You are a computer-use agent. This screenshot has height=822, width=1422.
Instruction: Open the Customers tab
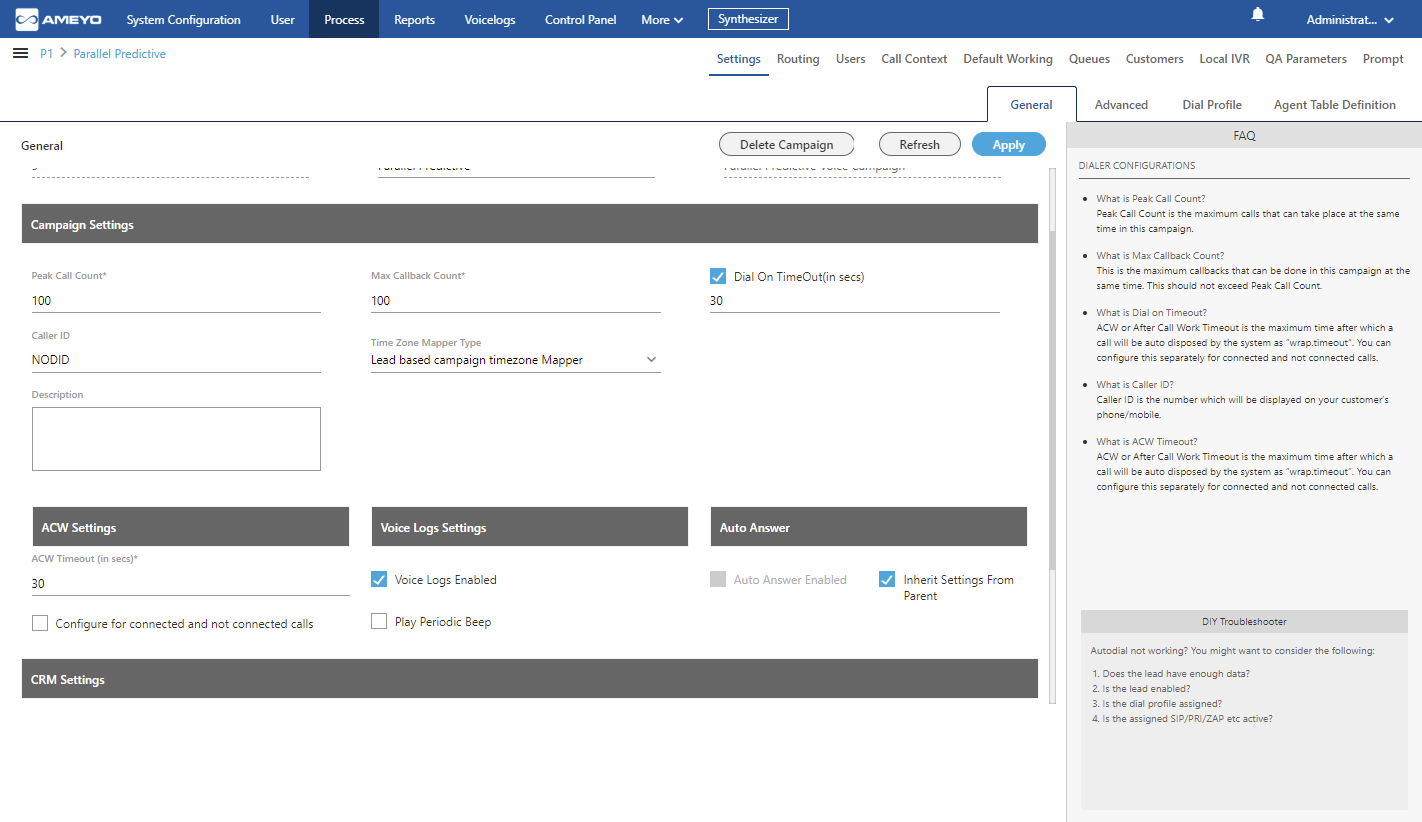1155,59
